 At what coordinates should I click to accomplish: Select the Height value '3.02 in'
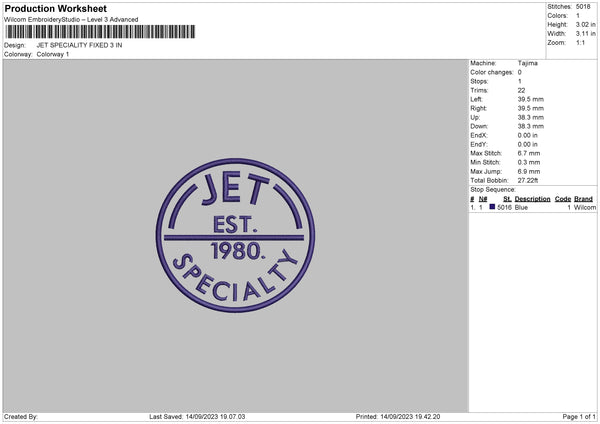585,24
